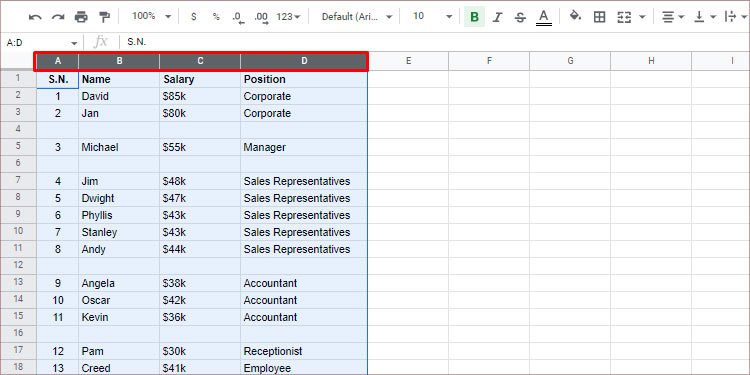Click the Undo arrow icon

coord(35,17)
